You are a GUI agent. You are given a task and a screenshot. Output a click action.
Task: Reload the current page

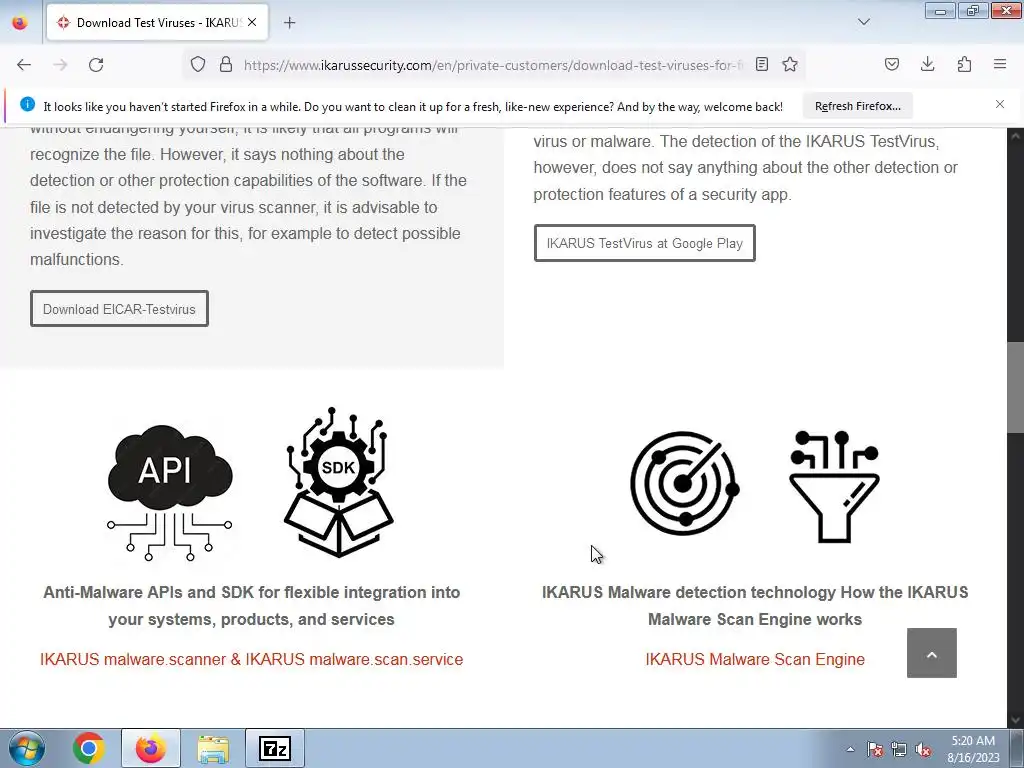point(96,65)
